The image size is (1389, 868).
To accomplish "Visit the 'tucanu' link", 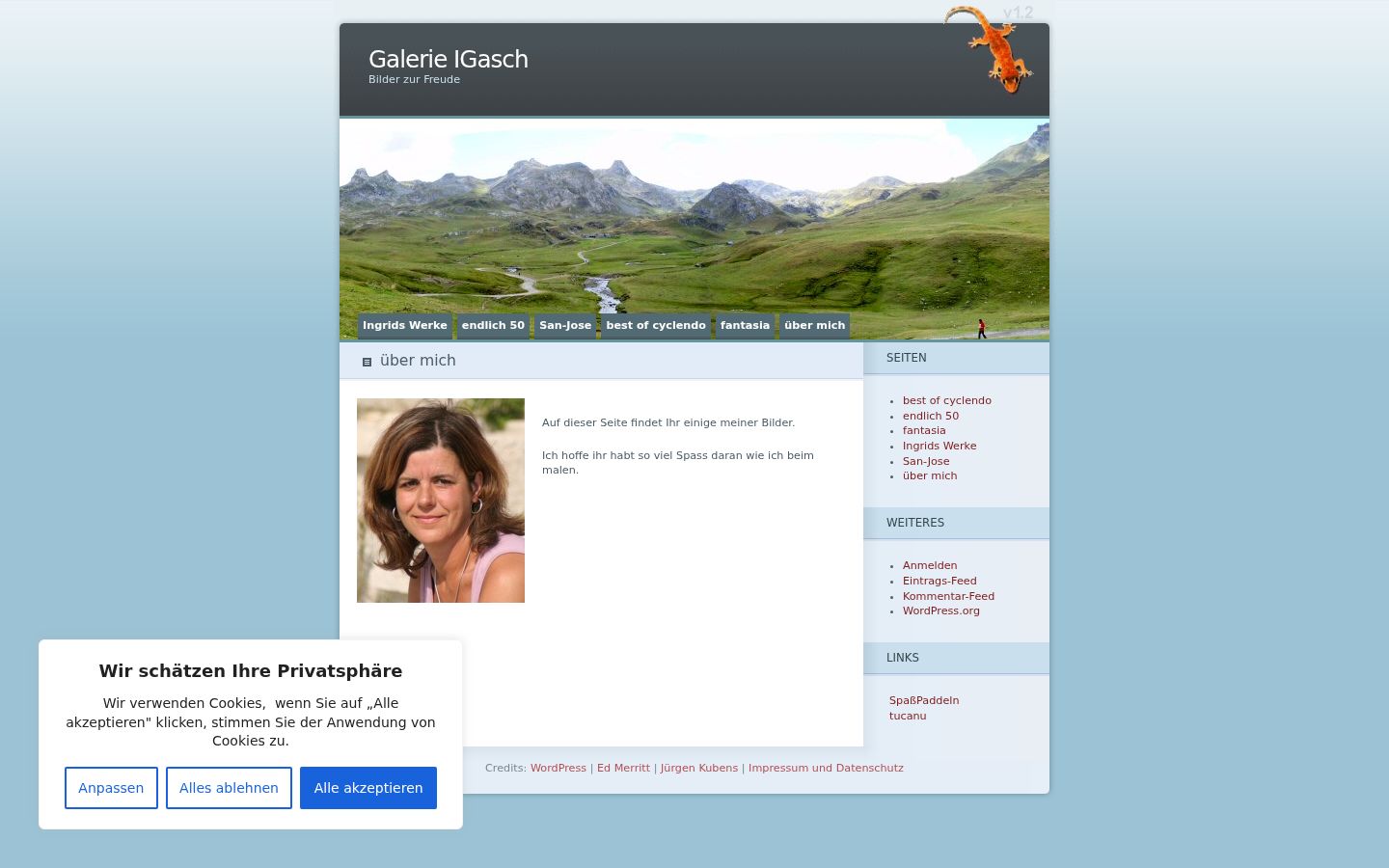I will pos(908,716).
